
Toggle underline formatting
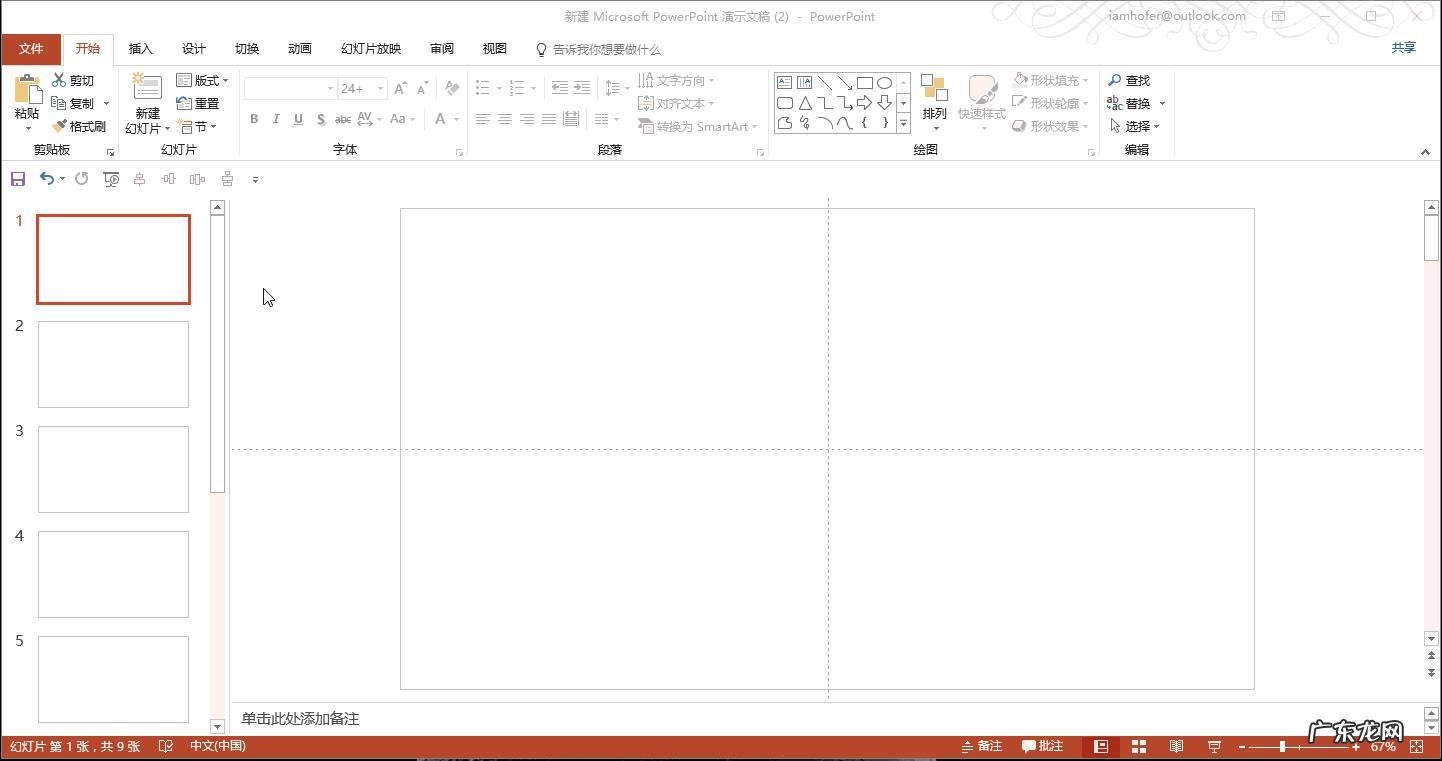(298, 119)
